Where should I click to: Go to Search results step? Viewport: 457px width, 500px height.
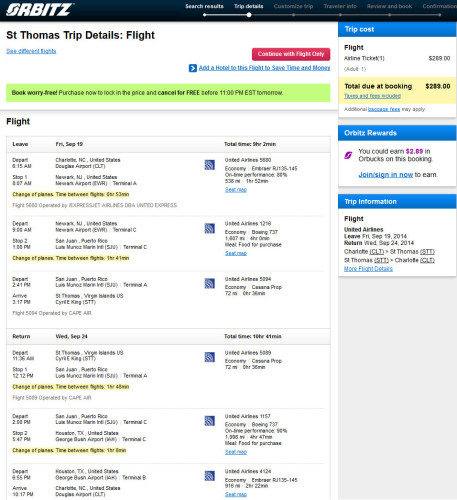(x=204, y=6)
